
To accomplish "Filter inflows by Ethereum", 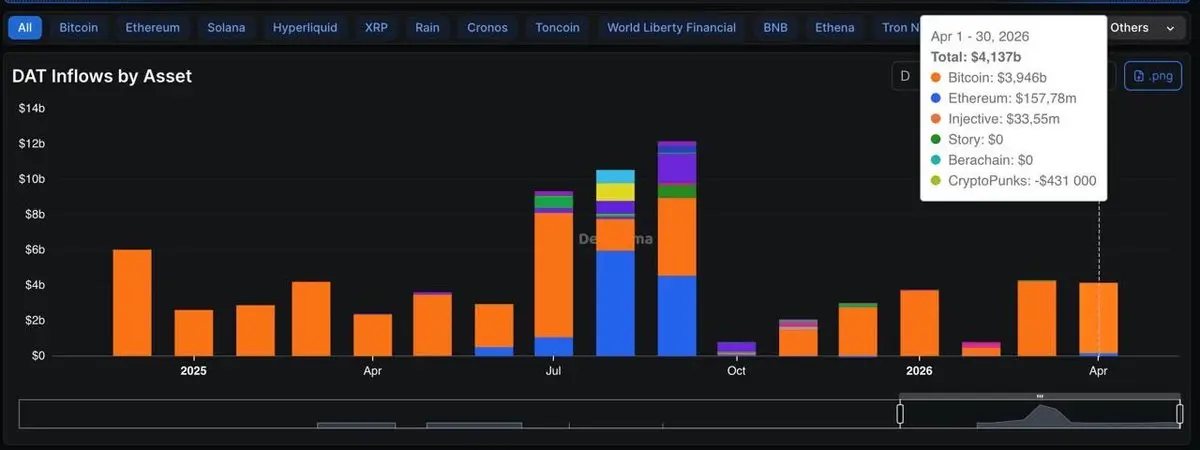I will pos(153,28).
